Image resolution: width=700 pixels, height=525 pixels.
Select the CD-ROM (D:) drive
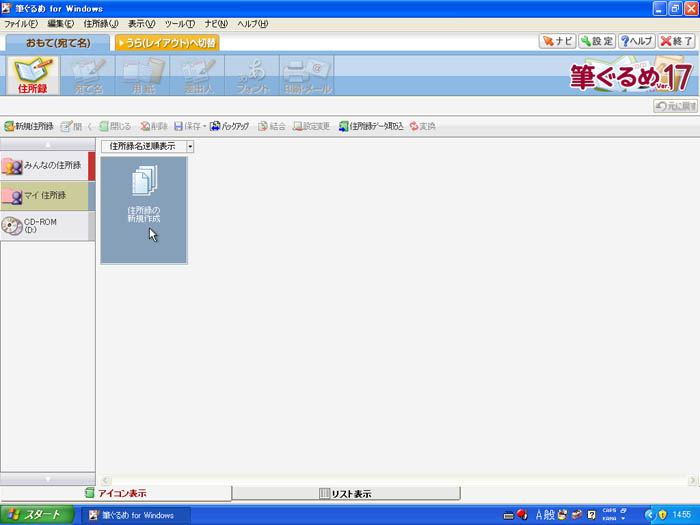point(46,226)
